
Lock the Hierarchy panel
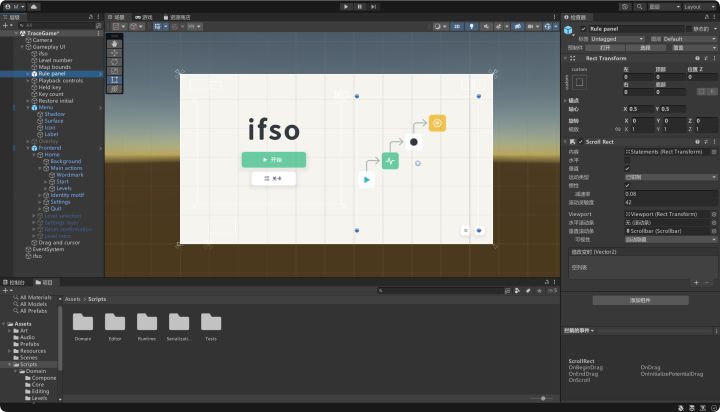90,17
